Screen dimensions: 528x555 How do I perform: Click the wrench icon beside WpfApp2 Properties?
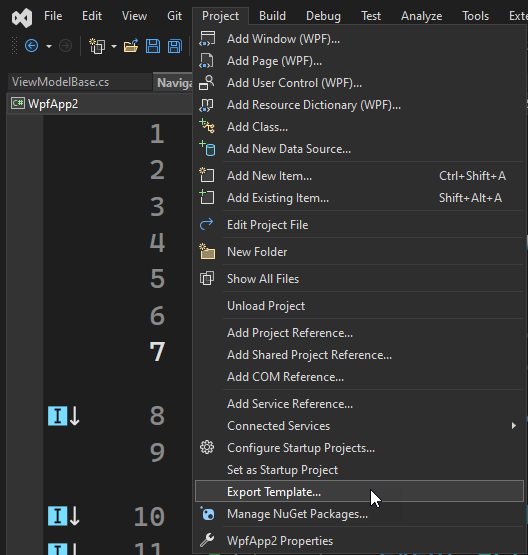coord(207,540)
